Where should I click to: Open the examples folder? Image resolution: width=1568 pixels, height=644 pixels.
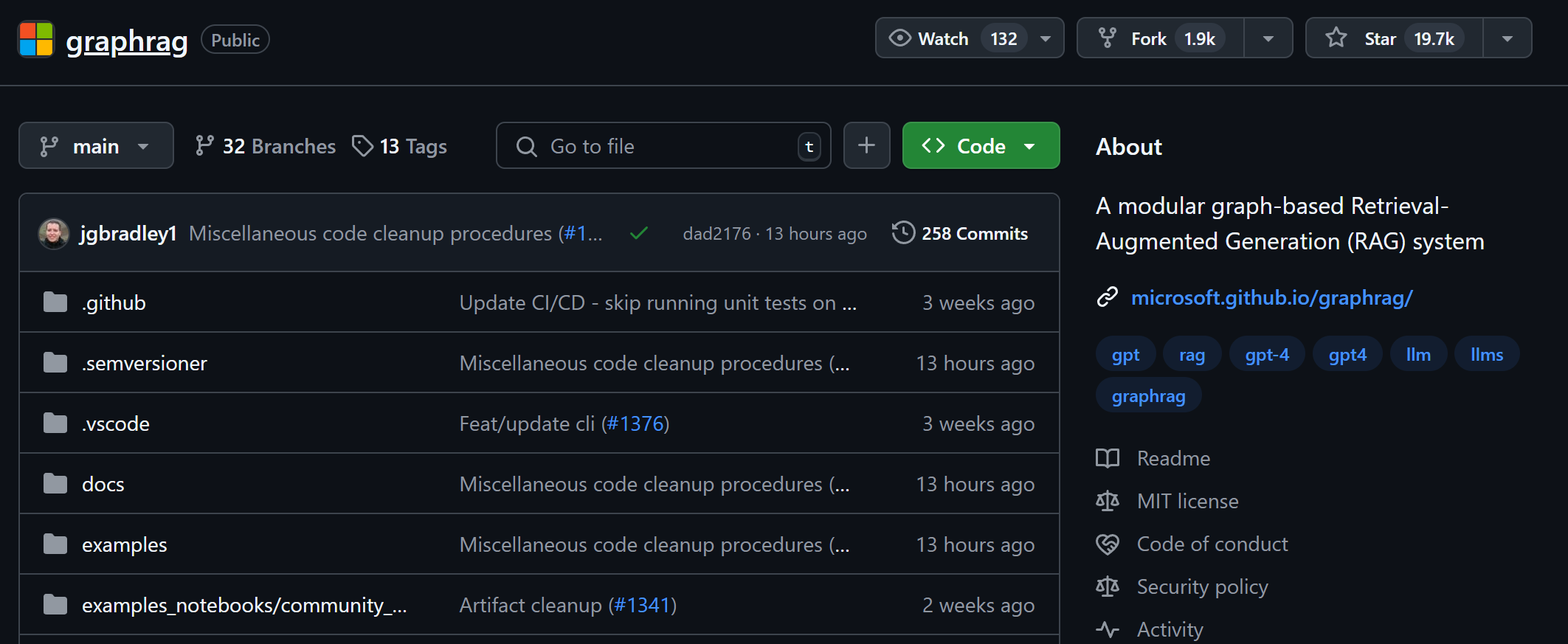(125, 545)
